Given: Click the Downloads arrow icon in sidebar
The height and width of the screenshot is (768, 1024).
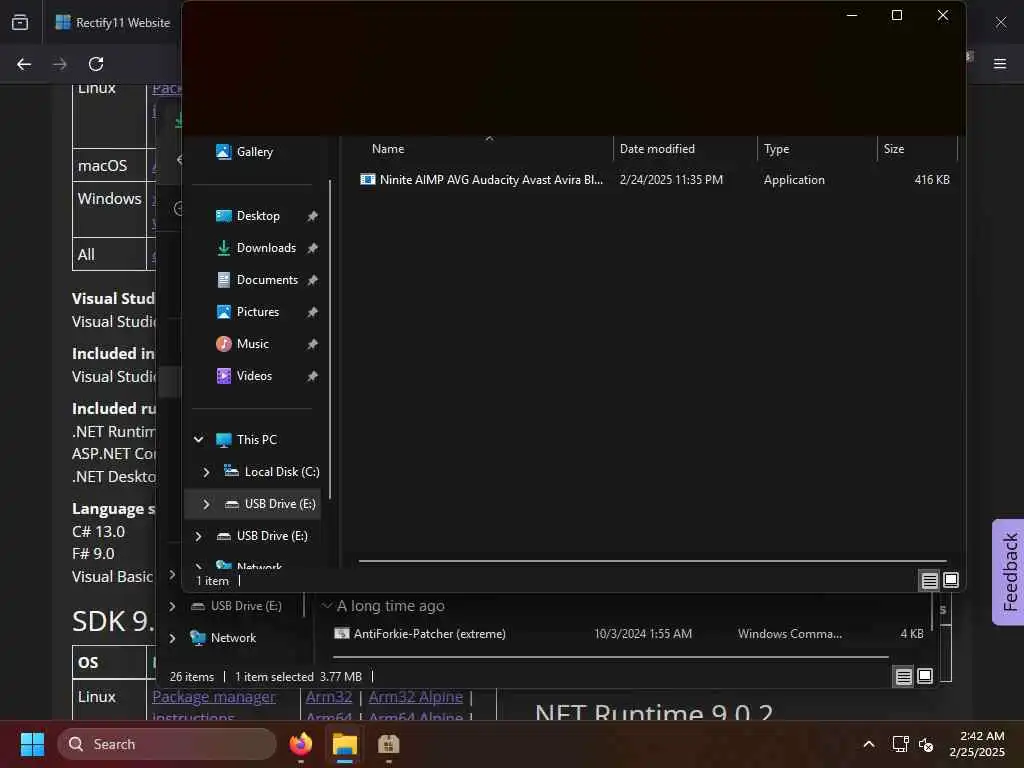Looking at the screenshot, I should [x=223, y=248].
